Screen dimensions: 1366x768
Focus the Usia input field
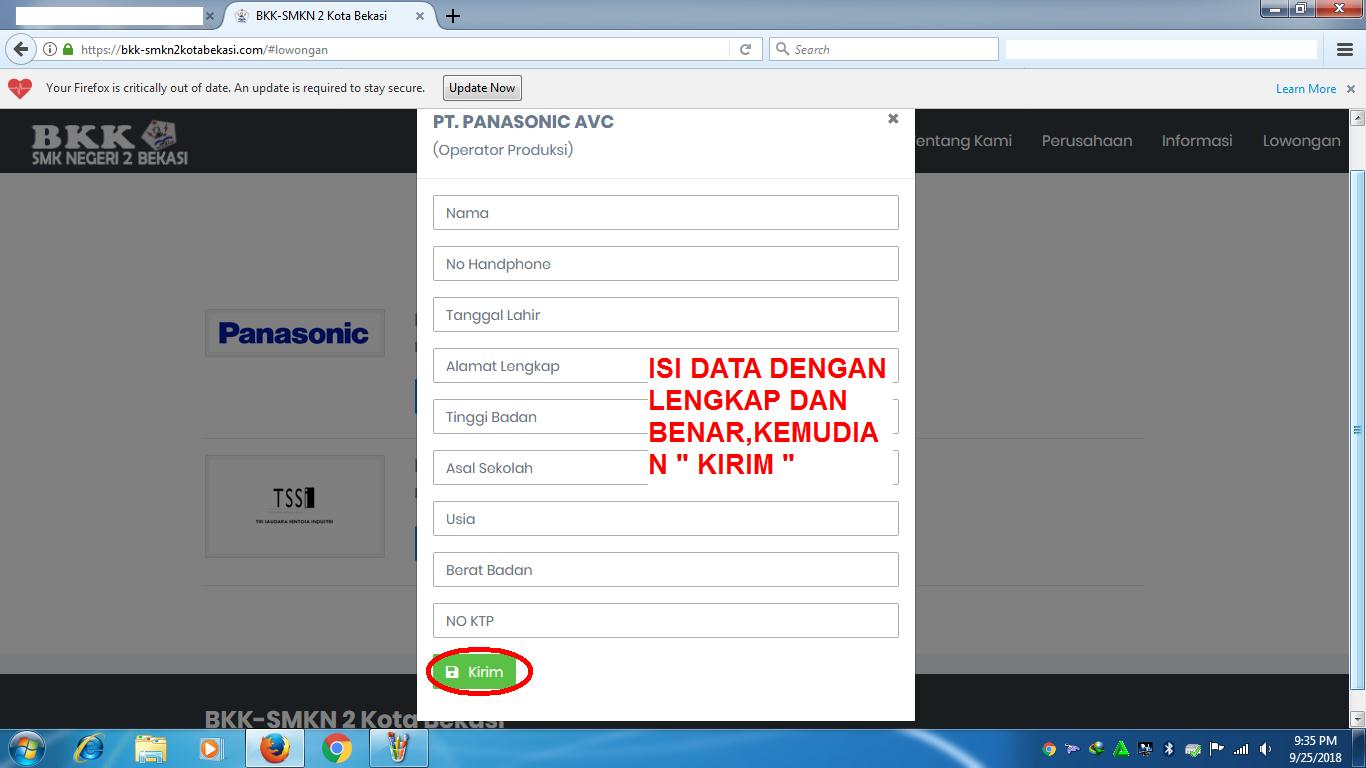666,518
